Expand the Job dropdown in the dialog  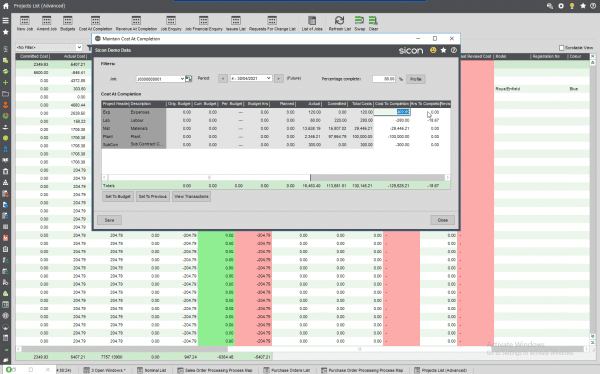click(x=182, y=79)
